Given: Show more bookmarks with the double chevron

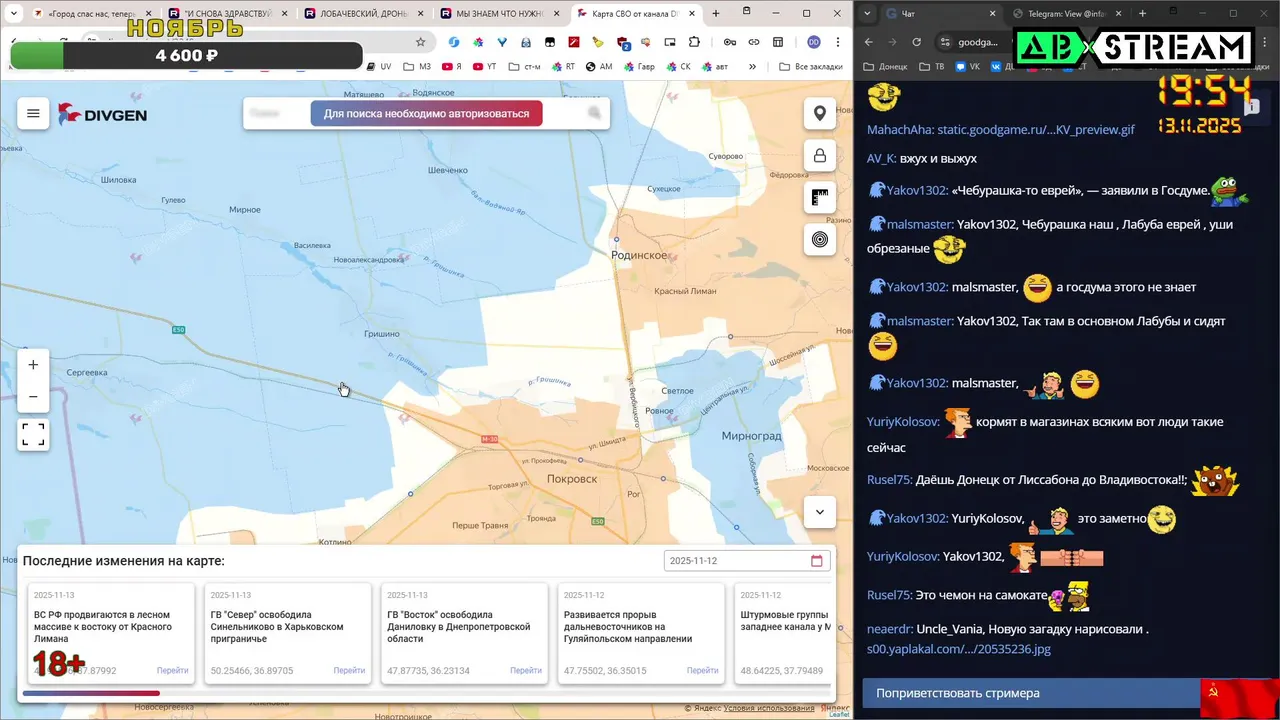Looking at the screenshot, I should click(753, 66).
